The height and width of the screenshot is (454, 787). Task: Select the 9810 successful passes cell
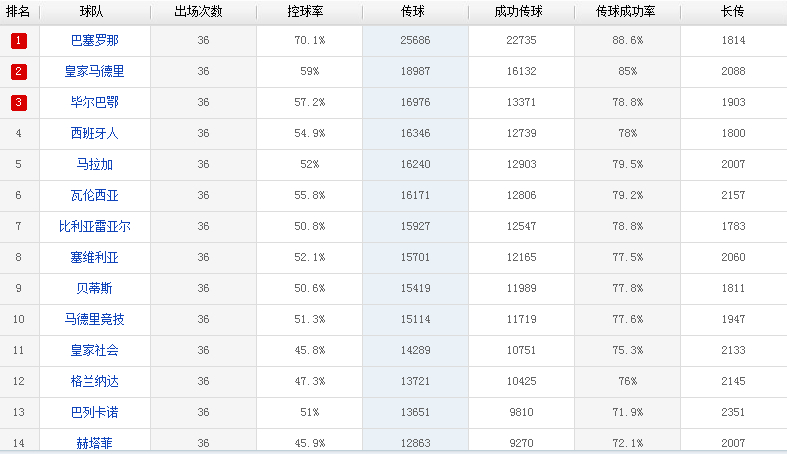pos(521,413)
